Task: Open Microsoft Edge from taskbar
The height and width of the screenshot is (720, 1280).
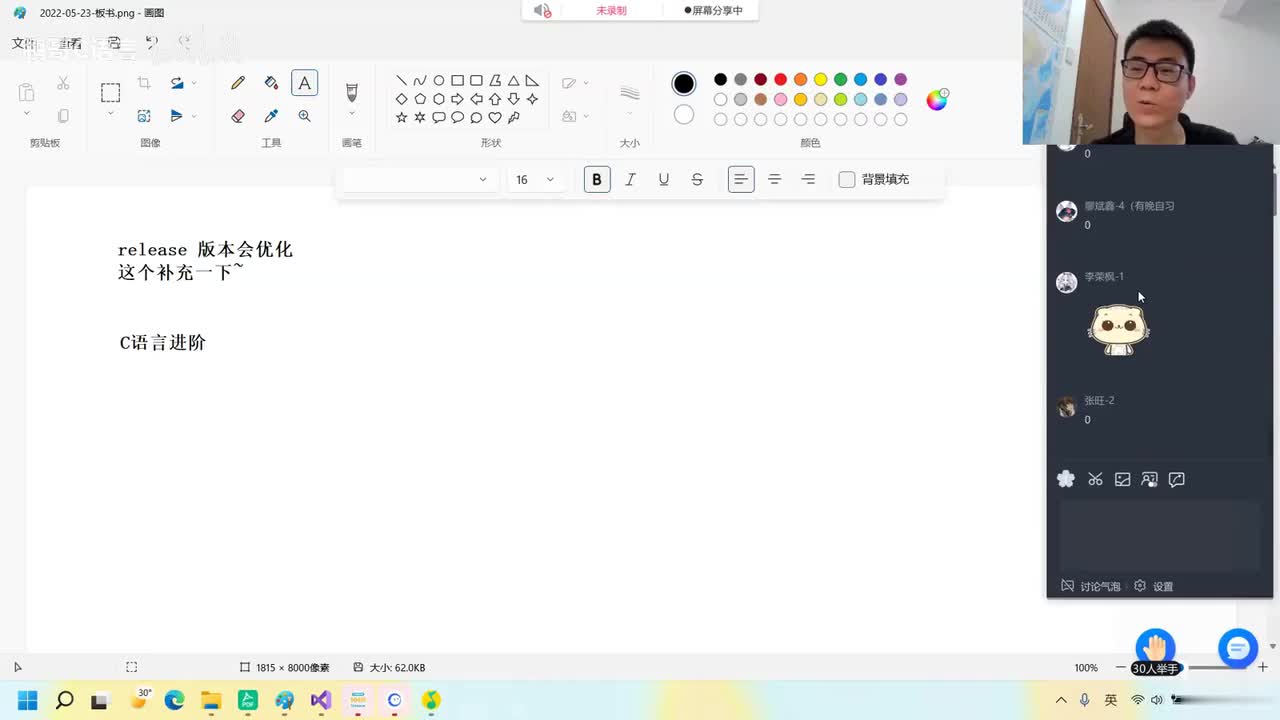Action: coord(174,700)
